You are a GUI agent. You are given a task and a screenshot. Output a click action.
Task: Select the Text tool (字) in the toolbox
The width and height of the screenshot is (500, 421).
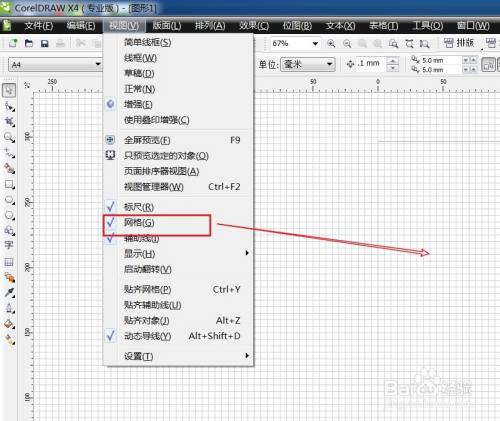point(9,246)
